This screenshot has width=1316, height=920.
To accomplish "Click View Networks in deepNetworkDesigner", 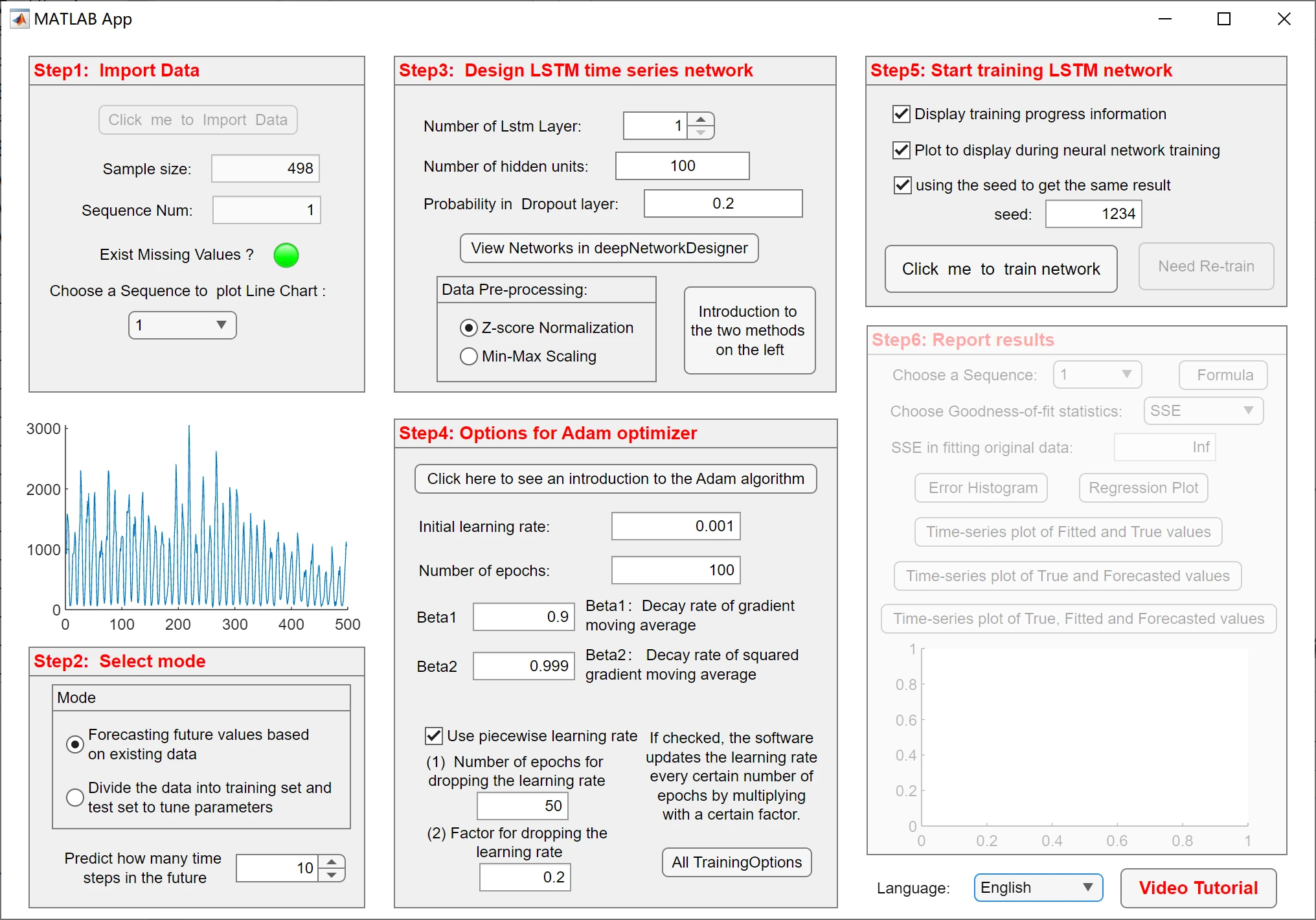I will point(609,248).
